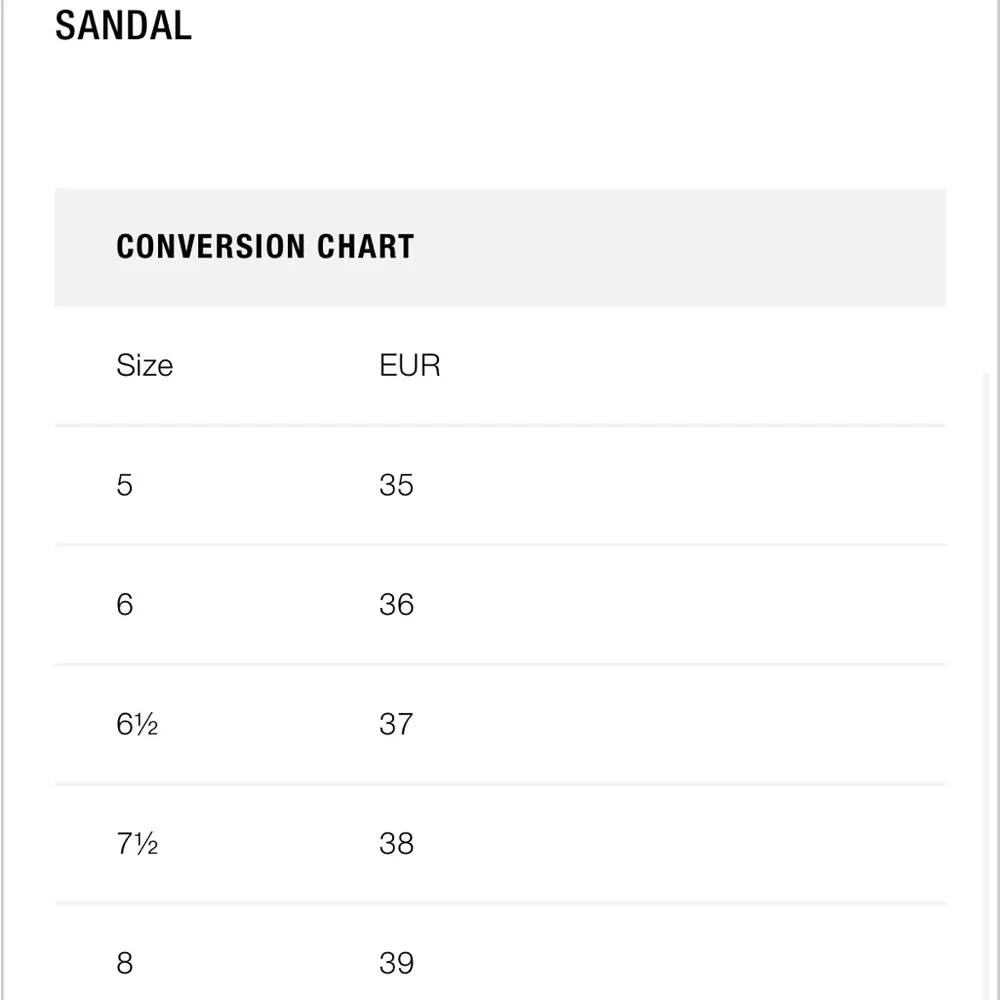
Task: Select the size 6½ row cell
Action: pyautogui.click(x=136, y=724)
